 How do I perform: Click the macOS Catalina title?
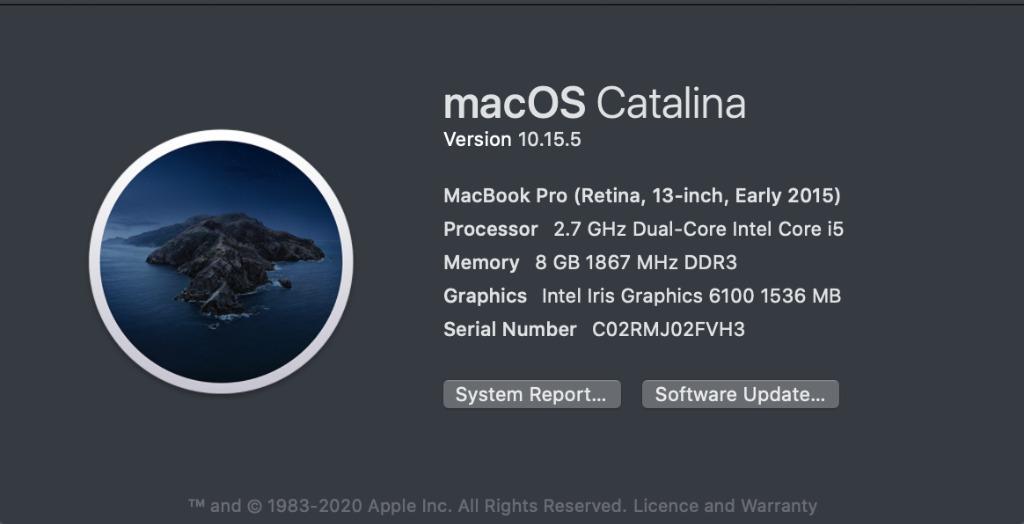[x=594, y=103]
